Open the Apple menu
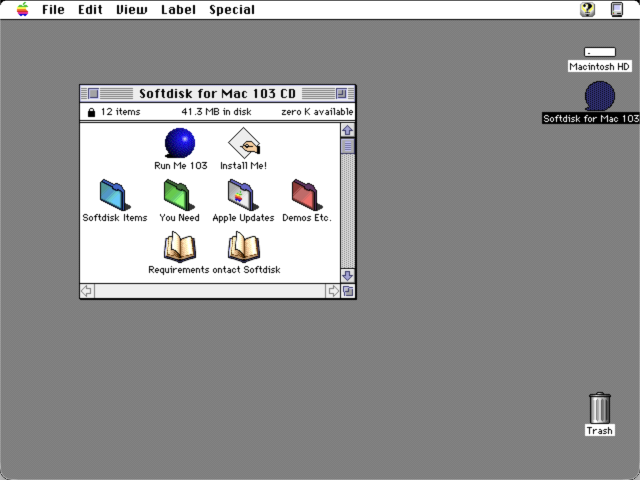Image resolution: width=640 pixels, height=480 pixels. click(22, 9)
